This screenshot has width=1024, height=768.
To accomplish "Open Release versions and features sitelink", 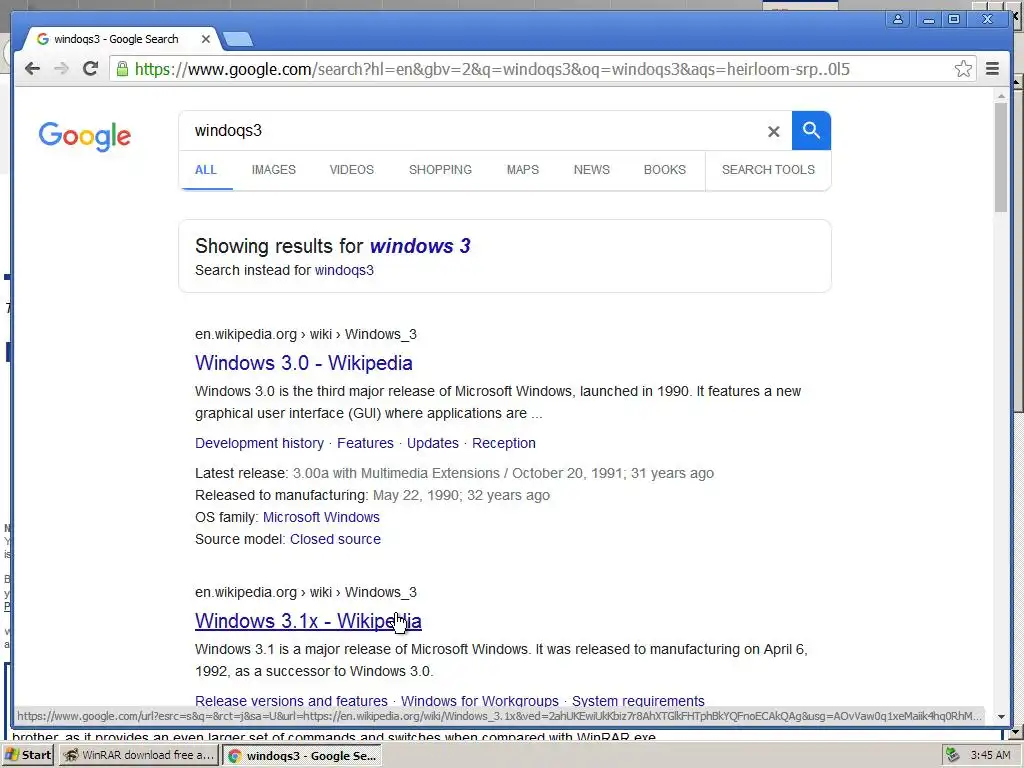I will click(x=291, y=701).
